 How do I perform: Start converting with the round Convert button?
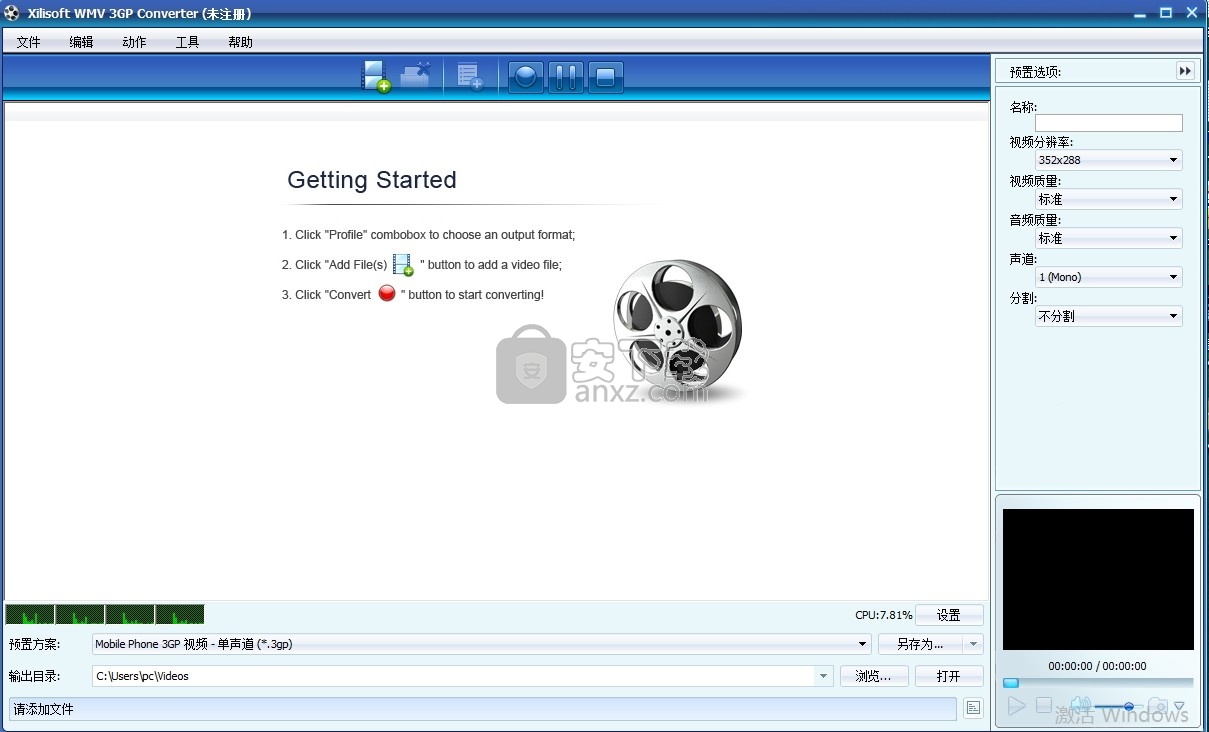tap(526, 77)
